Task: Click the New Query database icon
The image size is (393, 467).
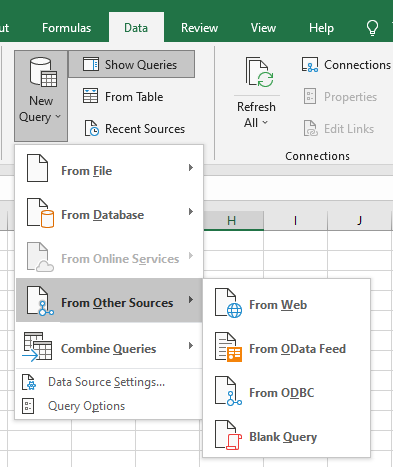Action: click(43, 72)
